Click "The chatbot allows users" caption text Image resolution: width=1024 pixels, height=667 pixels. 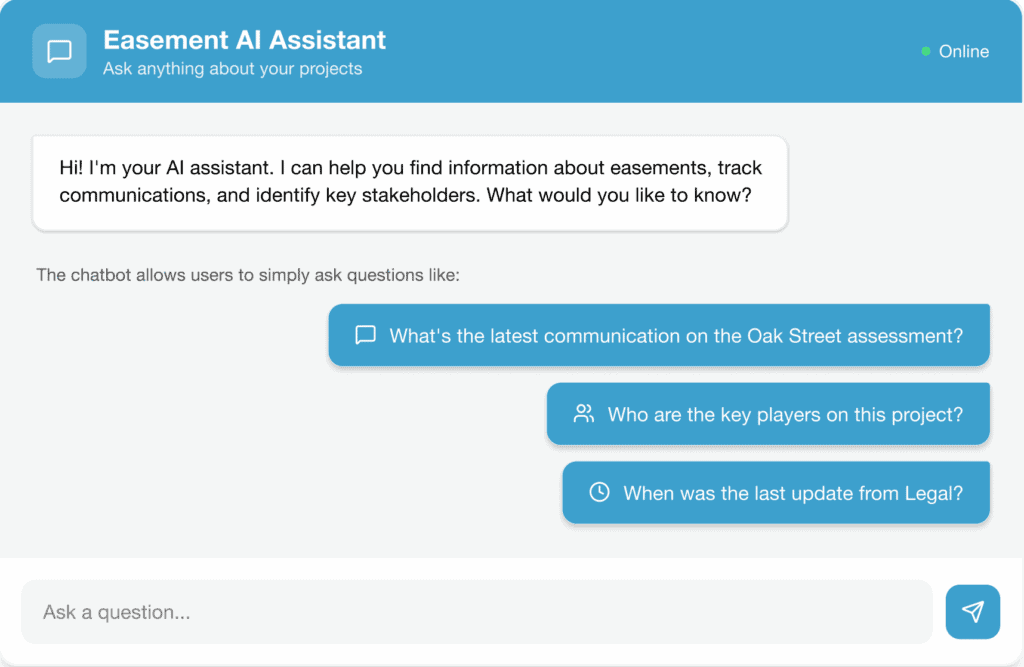pos(247,274)
